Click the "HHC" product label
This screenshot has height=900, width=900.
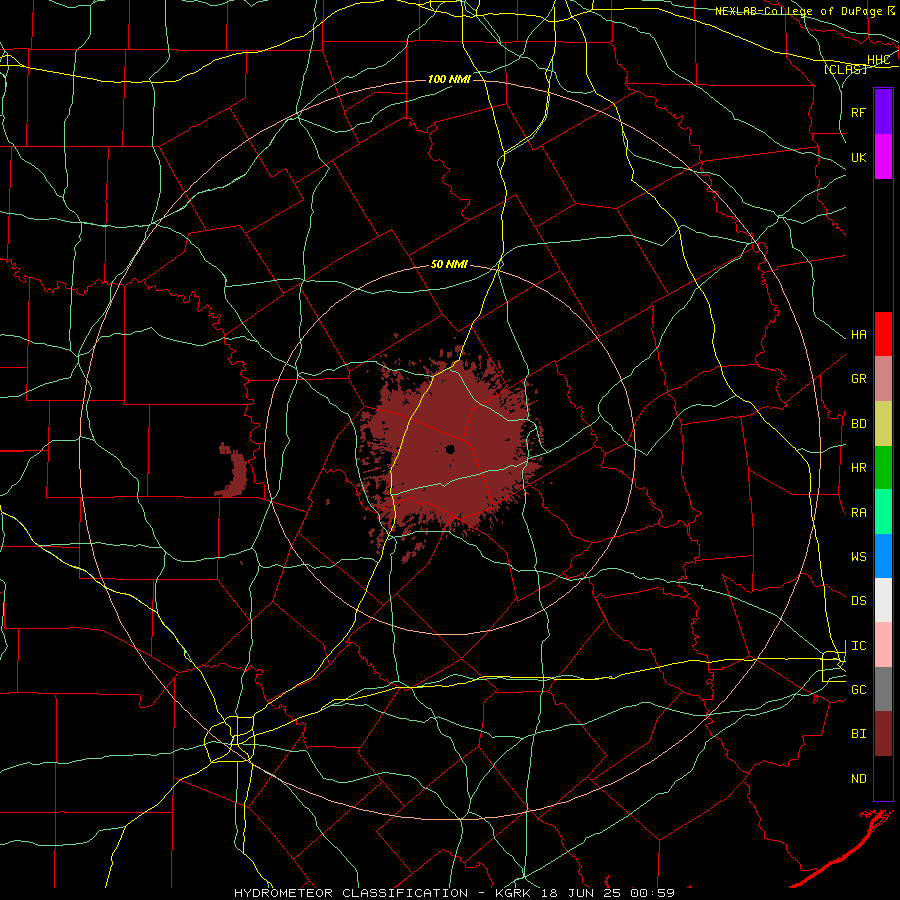click(x=878, y=60)
